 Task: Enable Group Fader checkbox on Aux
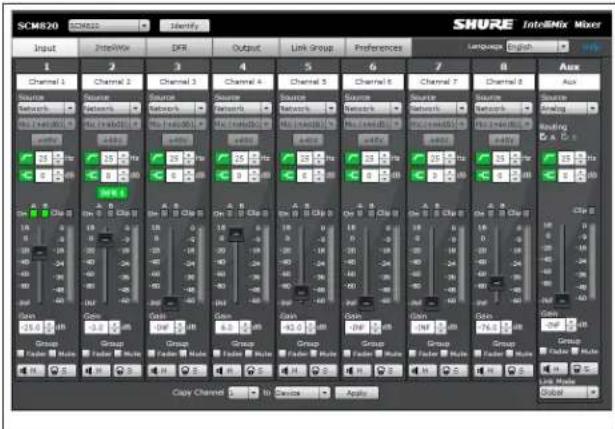pyautogui.click(x=543, y=351)
